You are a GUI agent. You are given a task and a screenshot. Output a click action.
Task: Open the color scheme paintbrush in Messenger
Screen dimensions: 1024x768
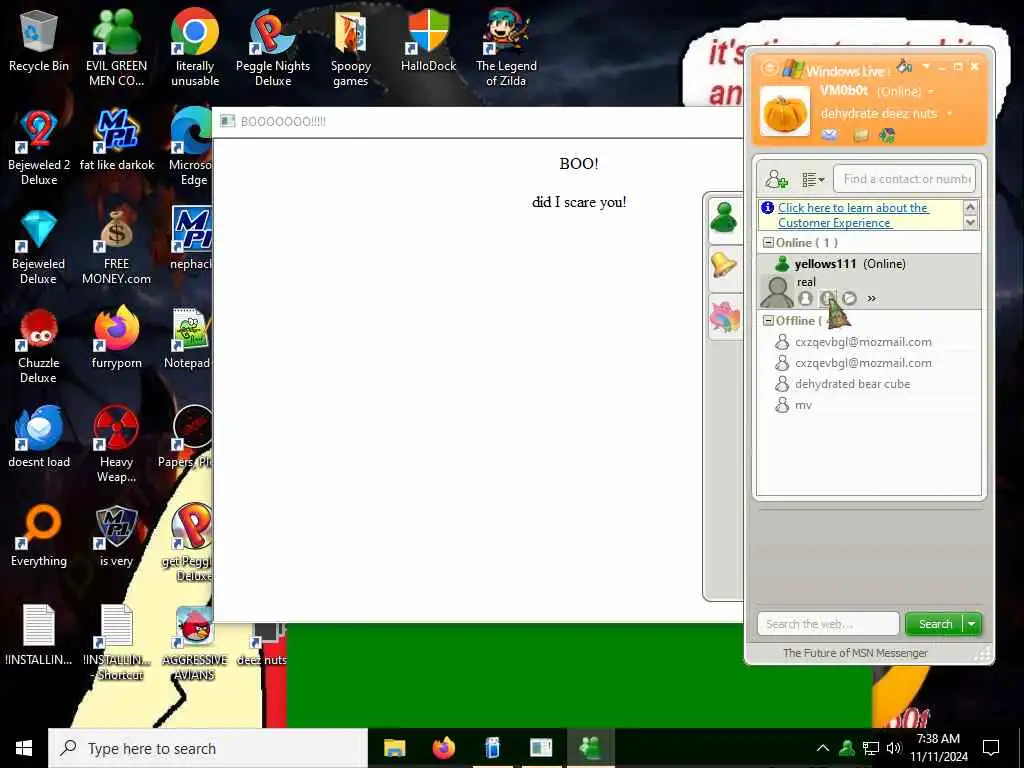904,66
